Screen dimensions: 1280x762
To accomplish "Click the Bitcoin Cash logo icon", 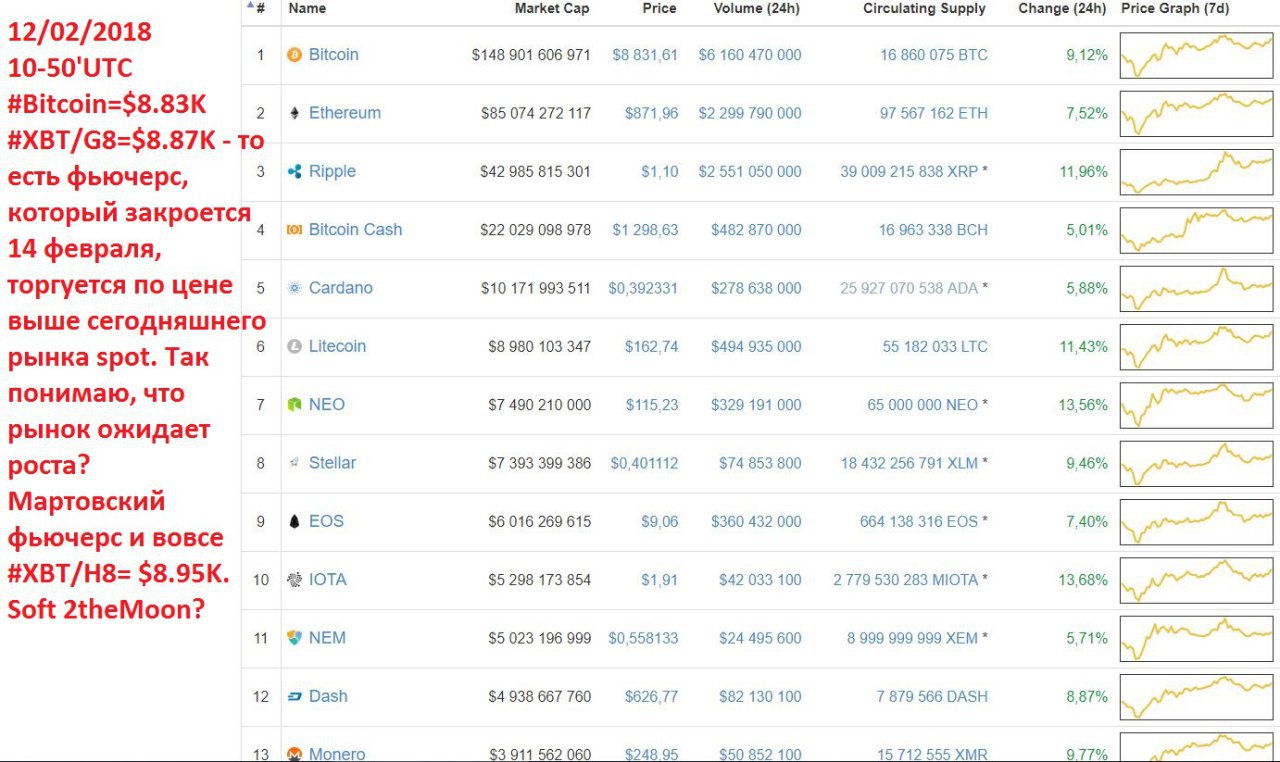I will point(294,230).
